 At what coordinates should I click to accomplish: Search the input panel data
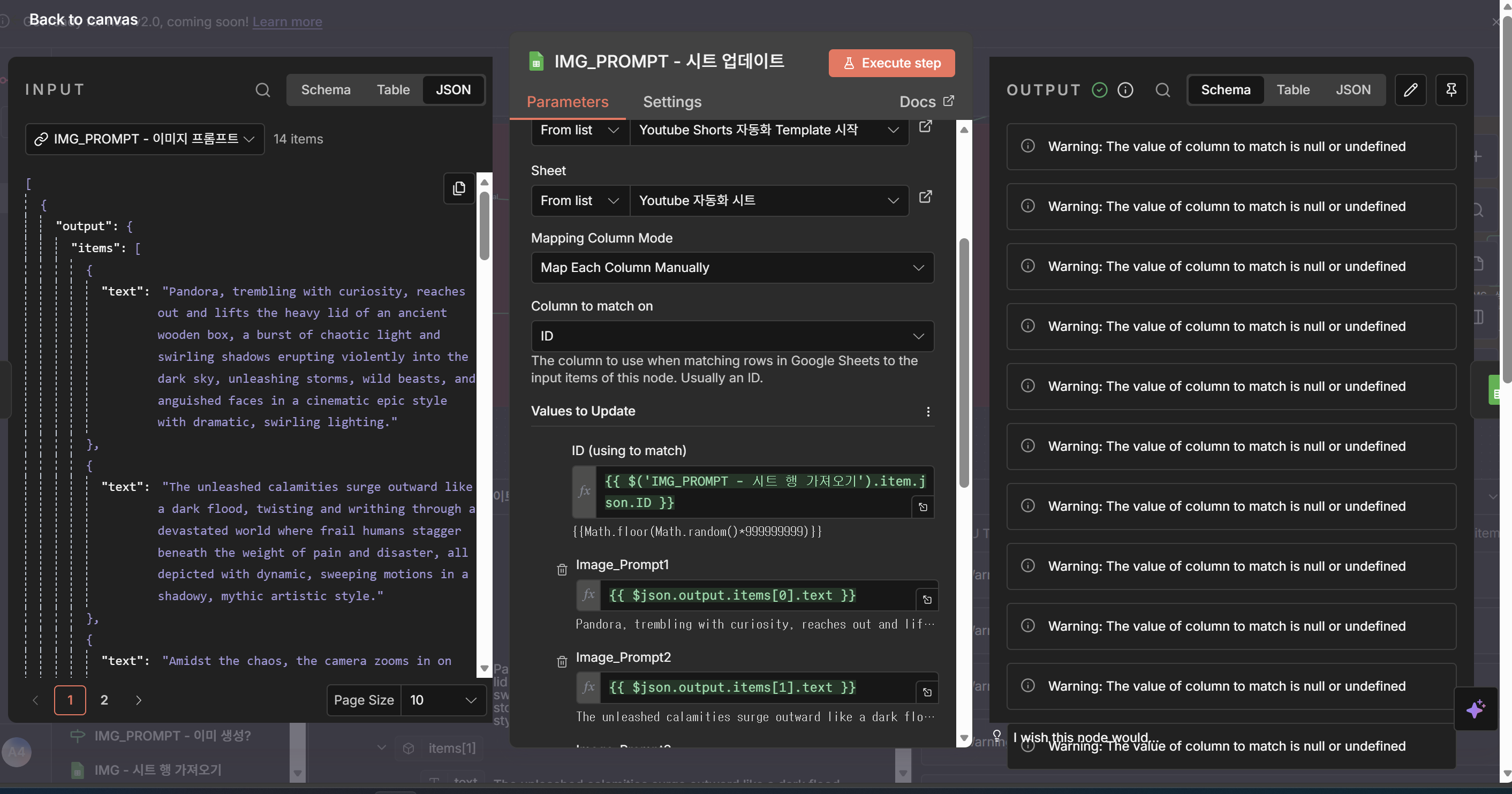click(262, 90)
